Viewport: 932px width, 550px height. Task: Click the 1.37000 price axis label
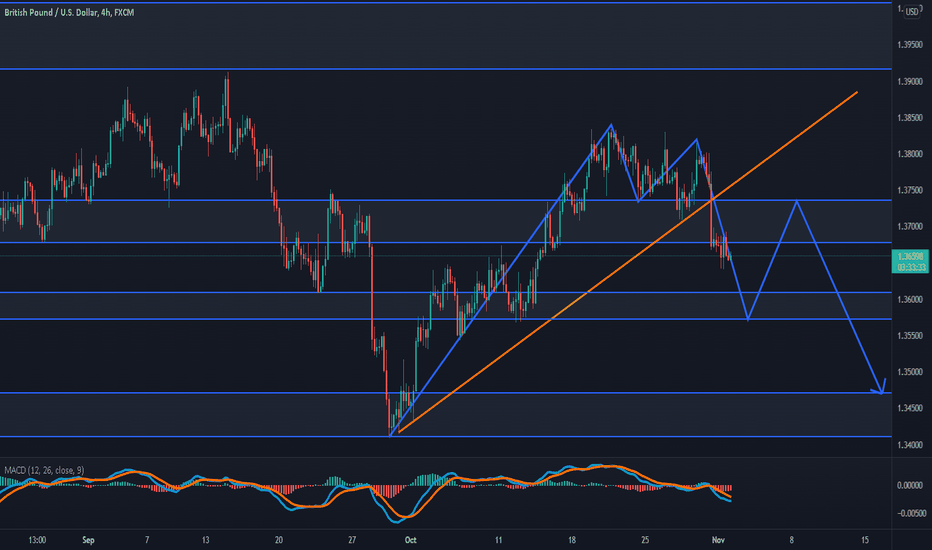[910, 227]
